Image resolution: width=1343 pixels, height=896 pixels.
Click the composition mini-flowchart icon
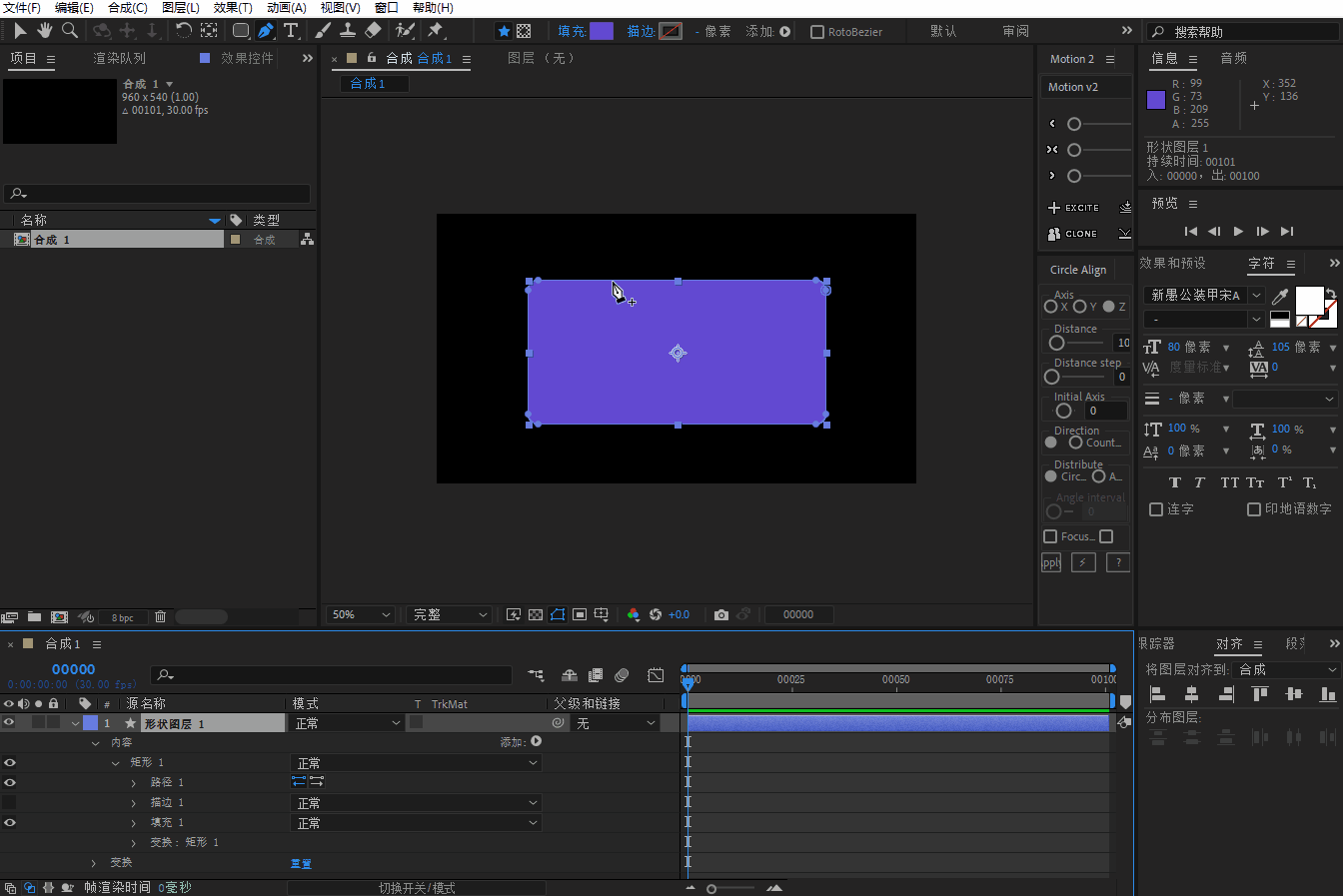[x=537, y=675]
